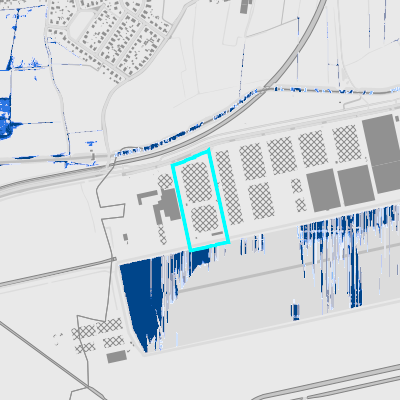The image size is (400, 400).
Task: Click the upper cross-hatched block inside cyan outline
Action: pos(197,182)
